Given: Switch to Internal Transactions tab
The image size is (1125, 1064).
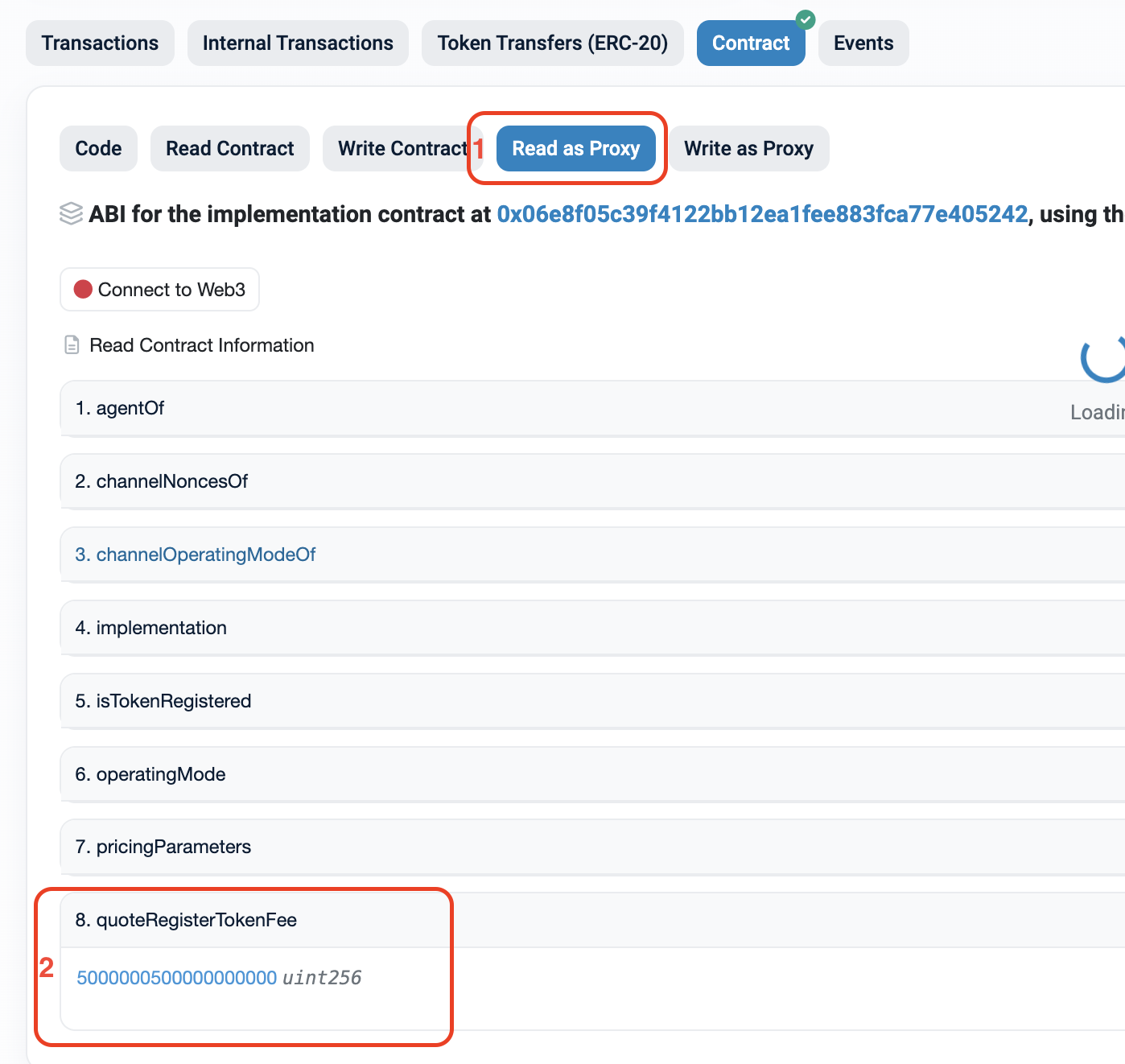Looking at the screenshot, I should coord(298,43).
